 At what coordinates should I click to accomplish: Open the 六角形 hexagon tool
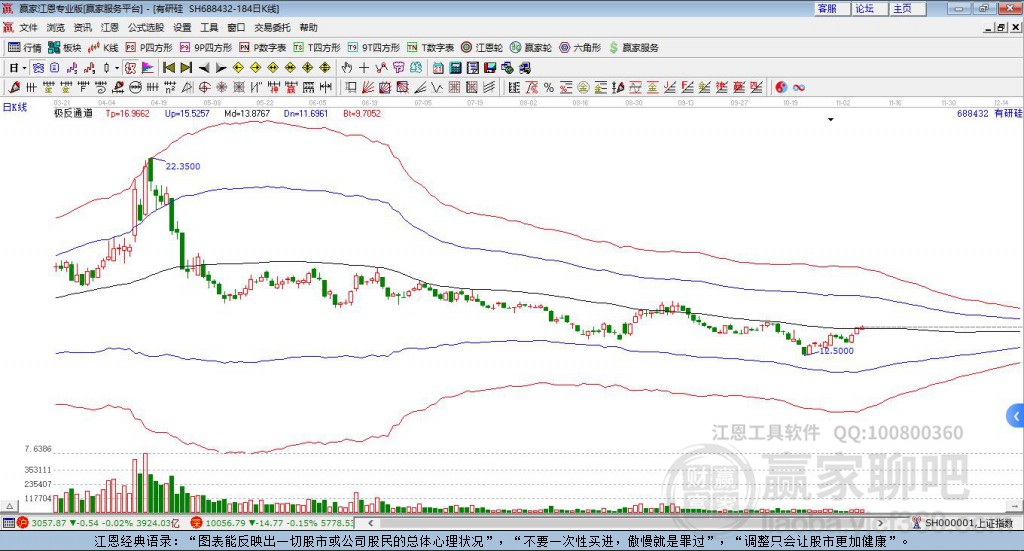[x=580, y=48]
